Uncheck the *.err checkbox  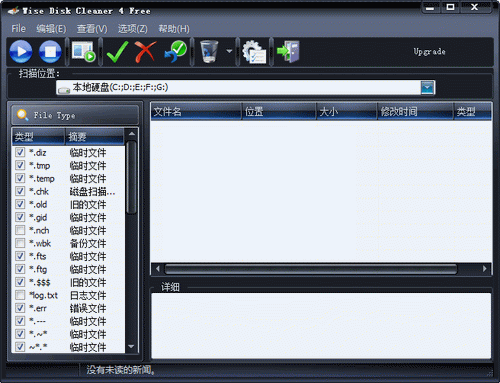[20, 308]
